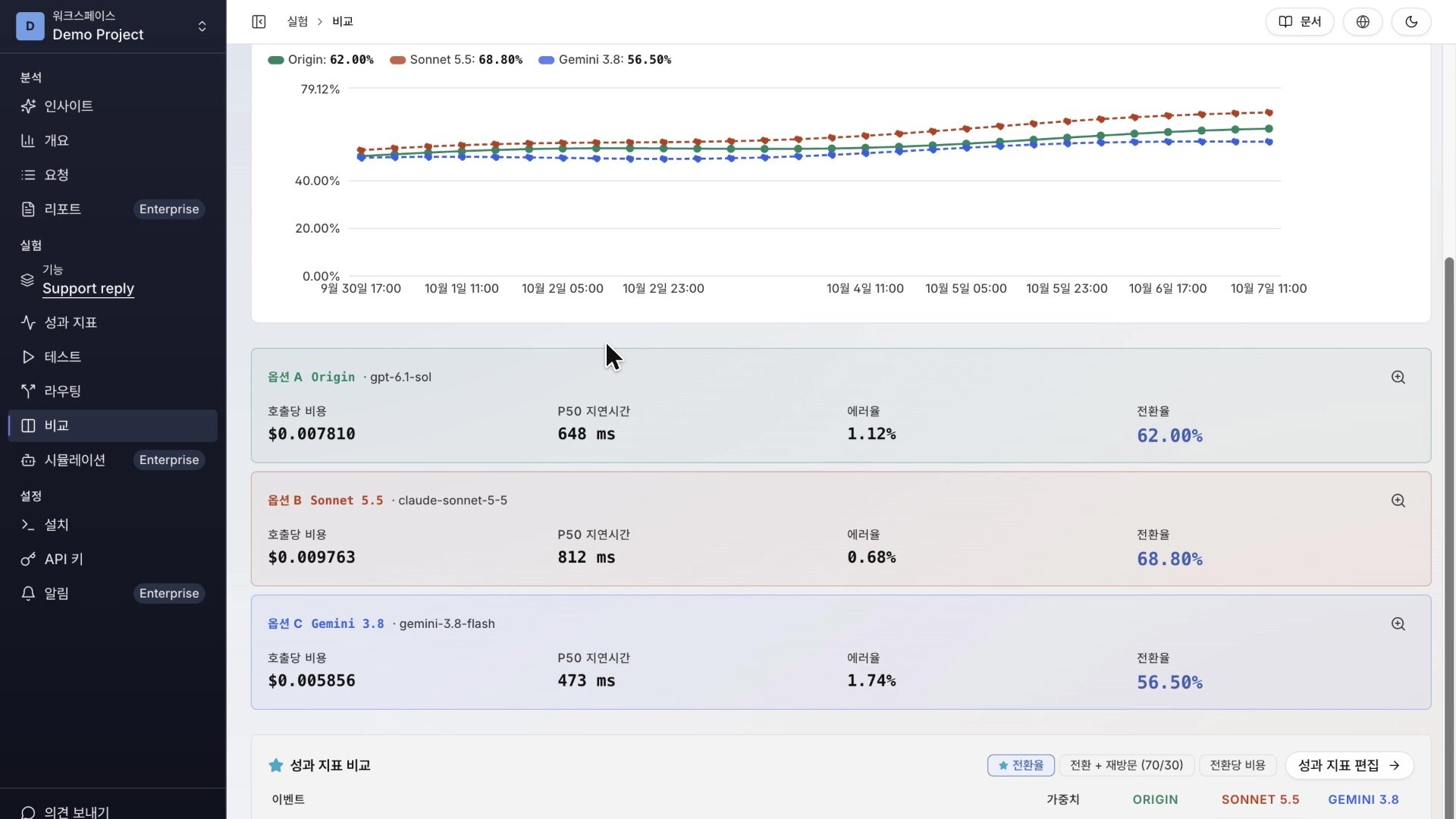Screen dimensions: 1456x819
Task: Select 비교 in the sidebar
Action: [x=113, y=425]
